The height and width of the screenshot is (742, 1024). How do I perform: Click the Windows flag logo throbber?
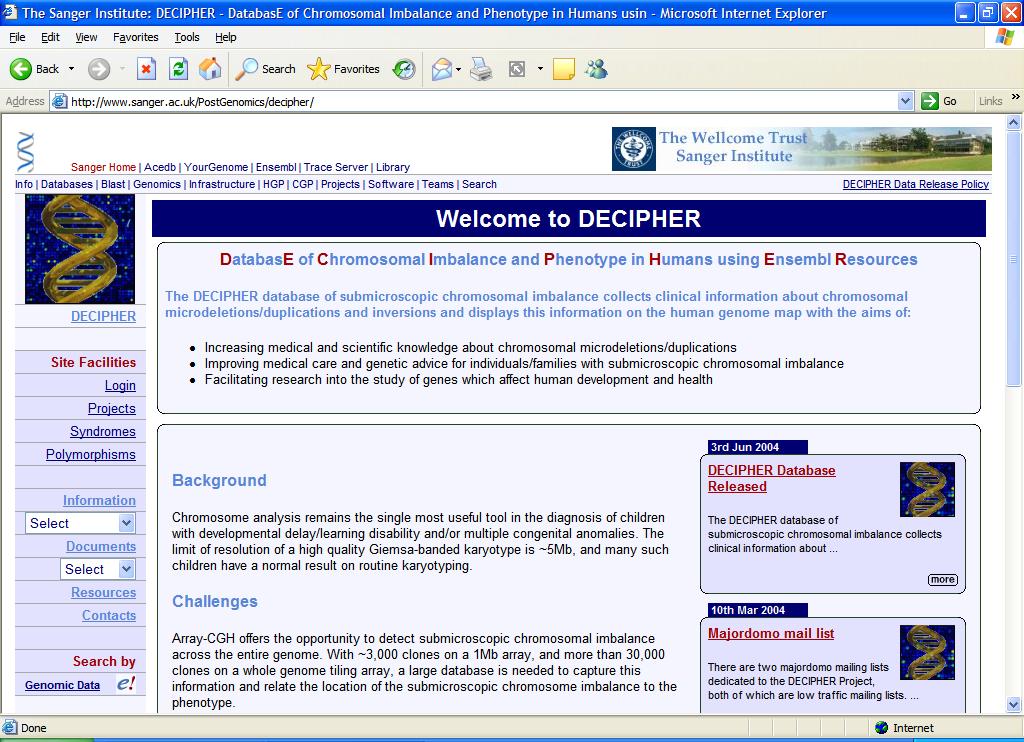pyautogui.click(x=1004, y=37)
